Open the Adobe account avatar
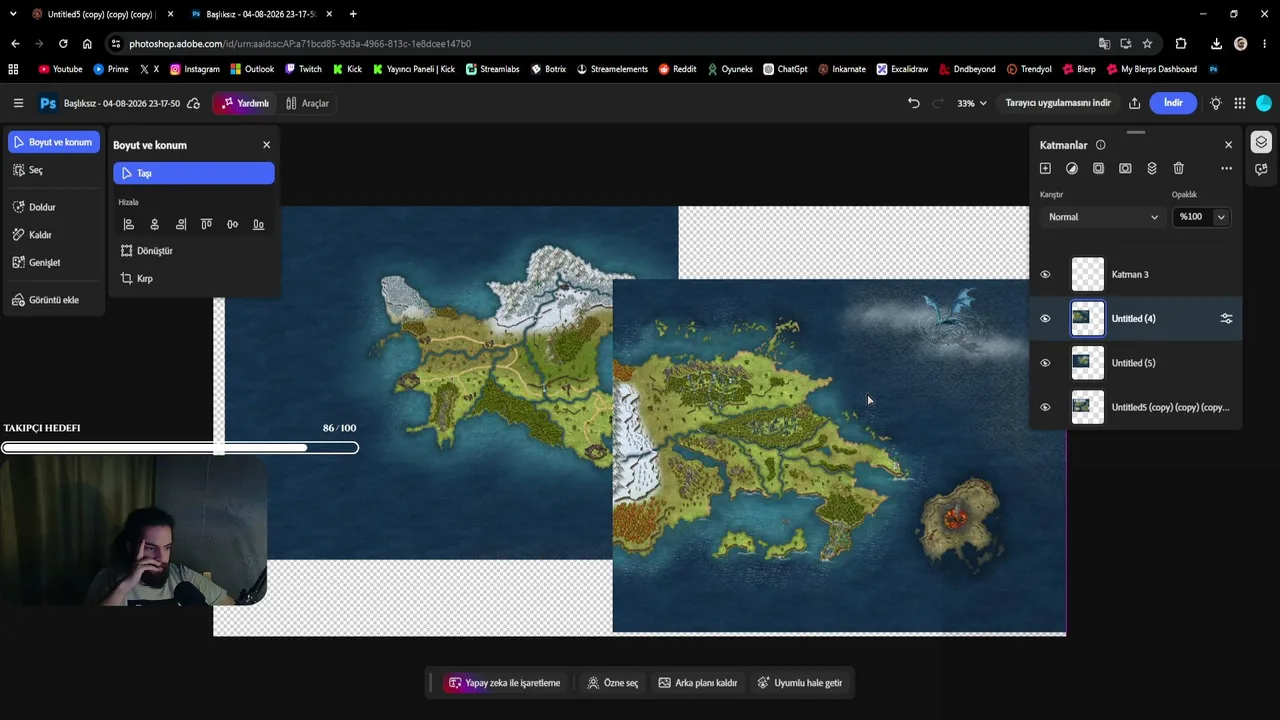 pos(1264,103)
